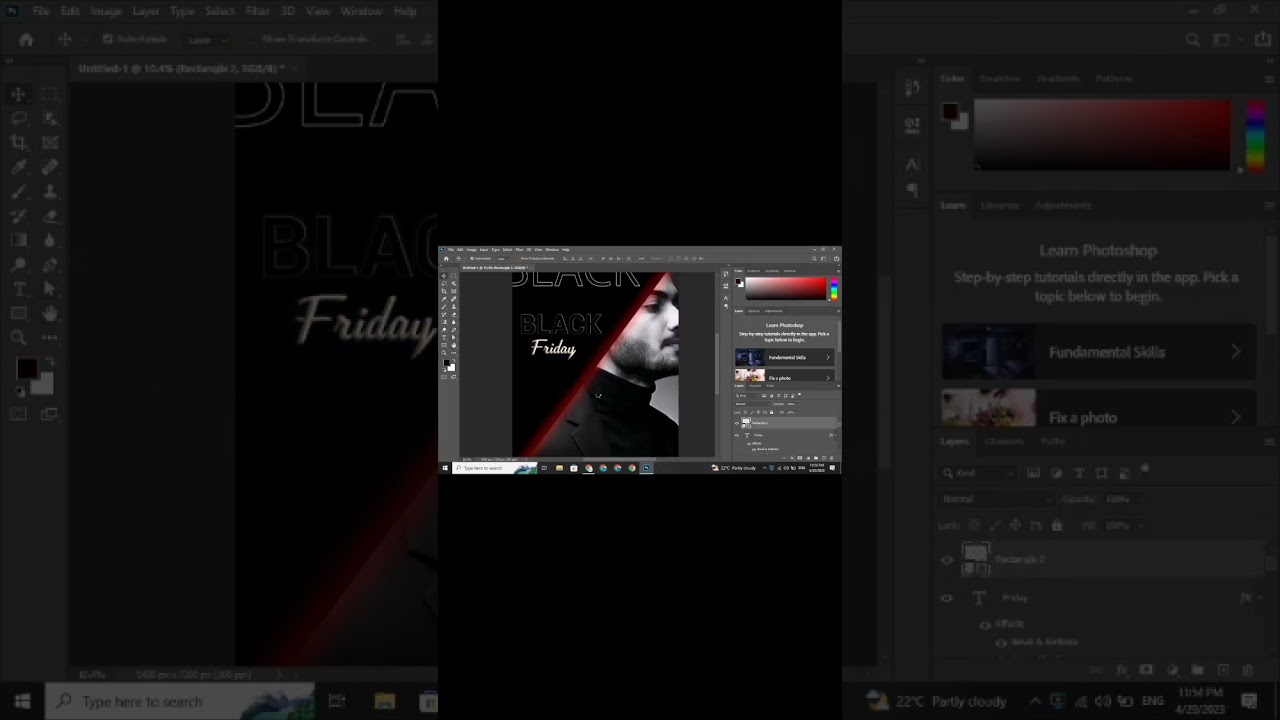Add layer mask icon at enlarged backdrop Layers bottom
The image size is (1280, 720).
(x=1147, y=670)
